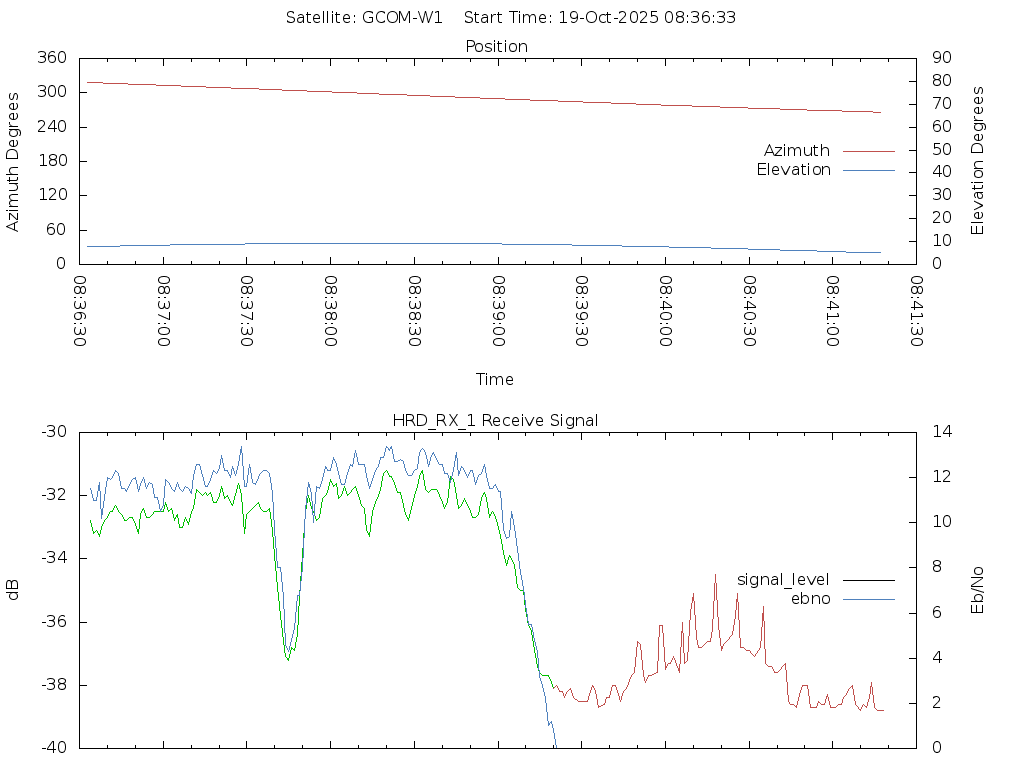The image size is (1024, 768).
Task: Click the 08:36:30 time tick label
Action: coord(80,311)
